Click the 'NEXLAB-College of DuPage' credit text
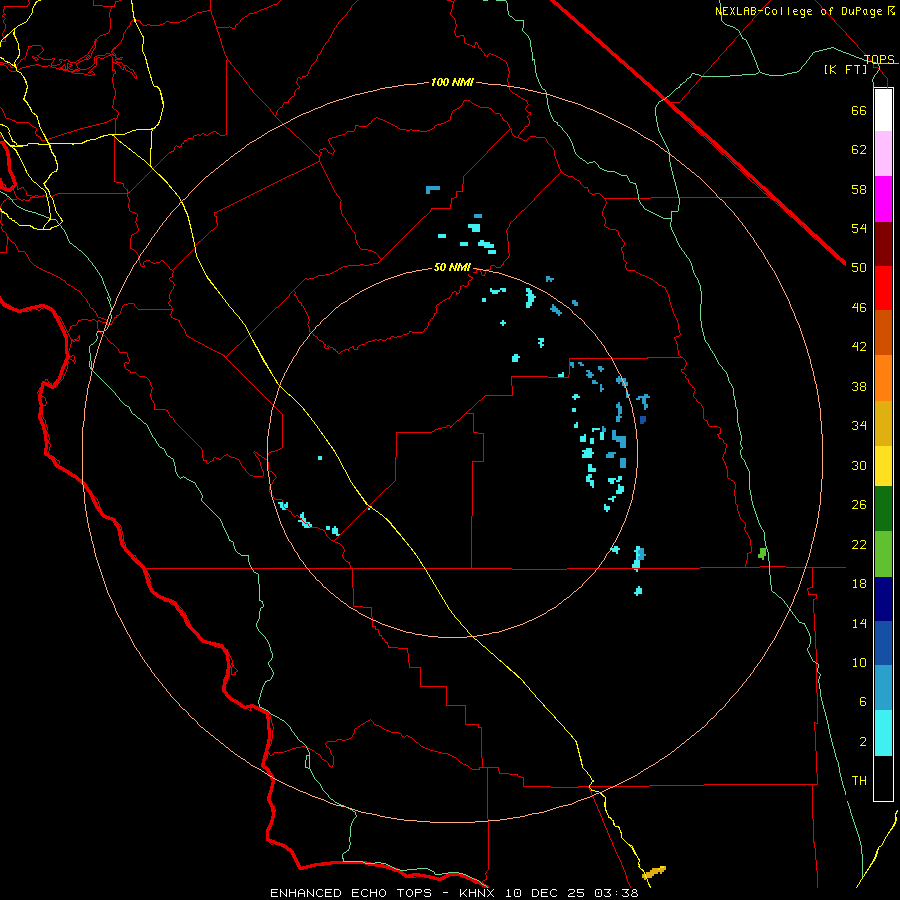This screenshot has height=900, width=900. click(800, 11)
